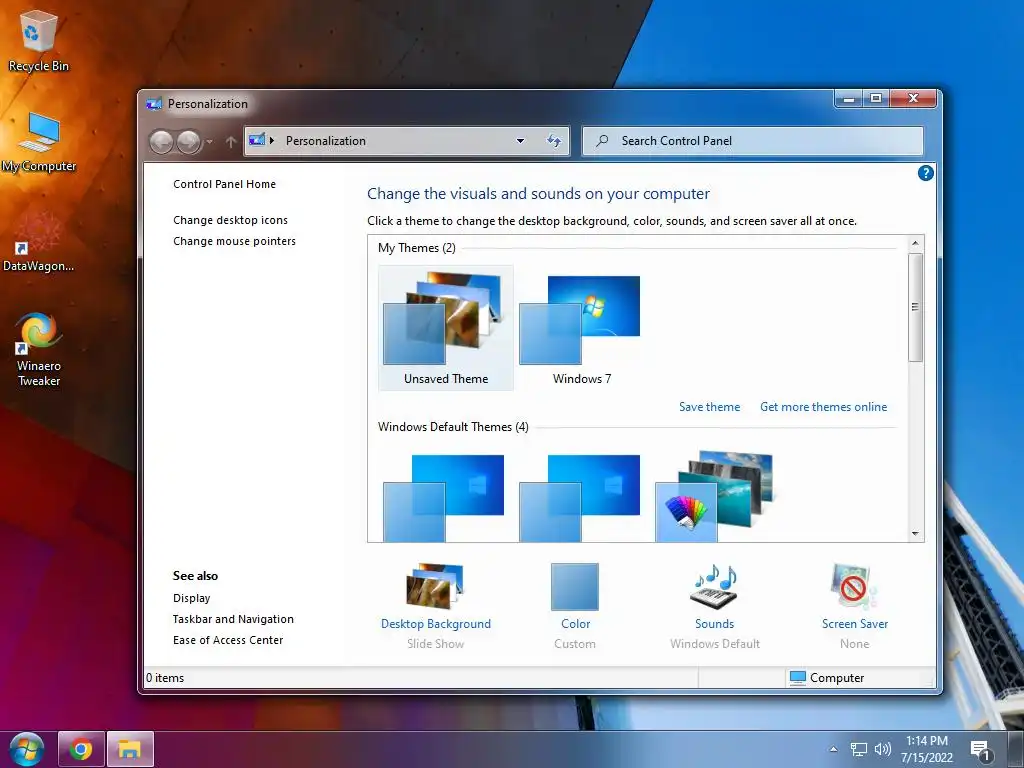Open Help with the question mark icon
The image size is (1024, 768).
click(925, 173)
